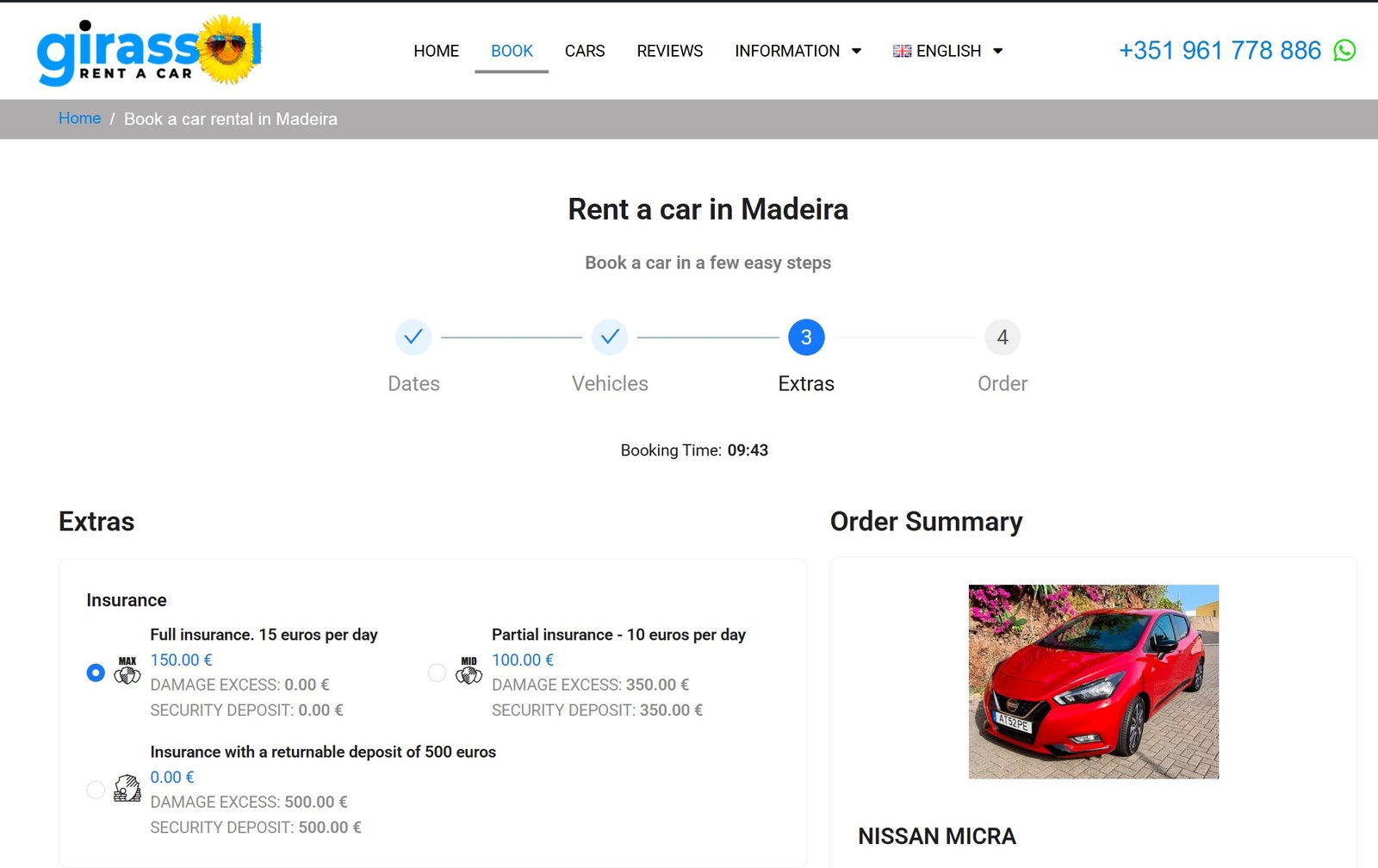1378x868 pixels.
Task: Click the MAX full insurance icon
Action: click(x=127, y=672)
